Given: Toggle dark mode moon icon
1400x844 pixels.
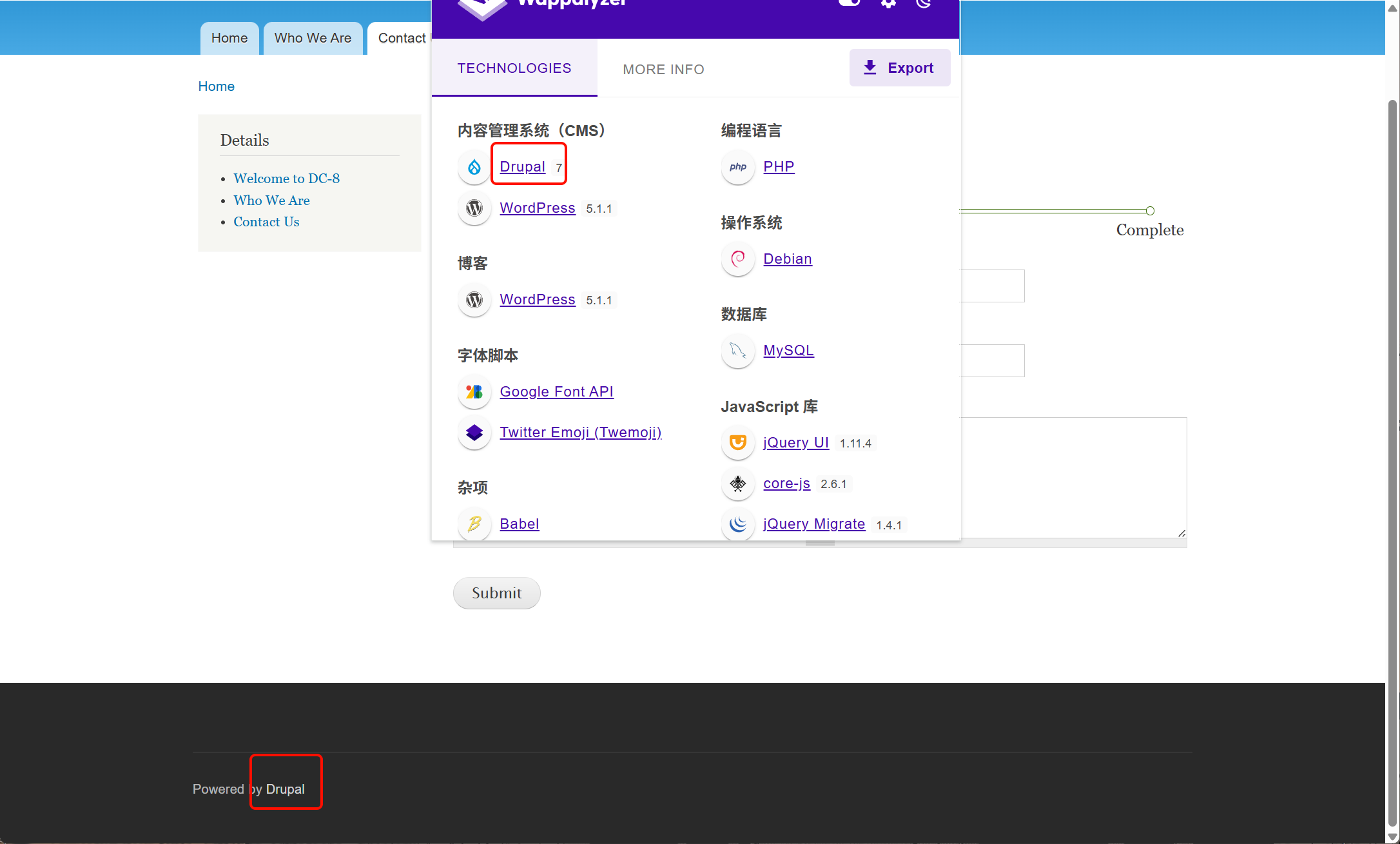Looking at the screenshot, I should (x=924, y=3).
